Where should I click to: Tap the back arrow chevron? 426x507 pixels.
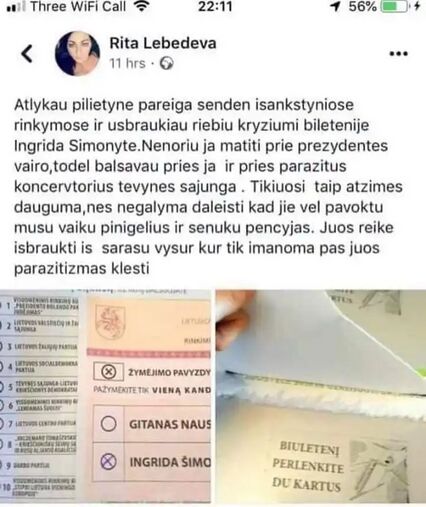point(27,54)
